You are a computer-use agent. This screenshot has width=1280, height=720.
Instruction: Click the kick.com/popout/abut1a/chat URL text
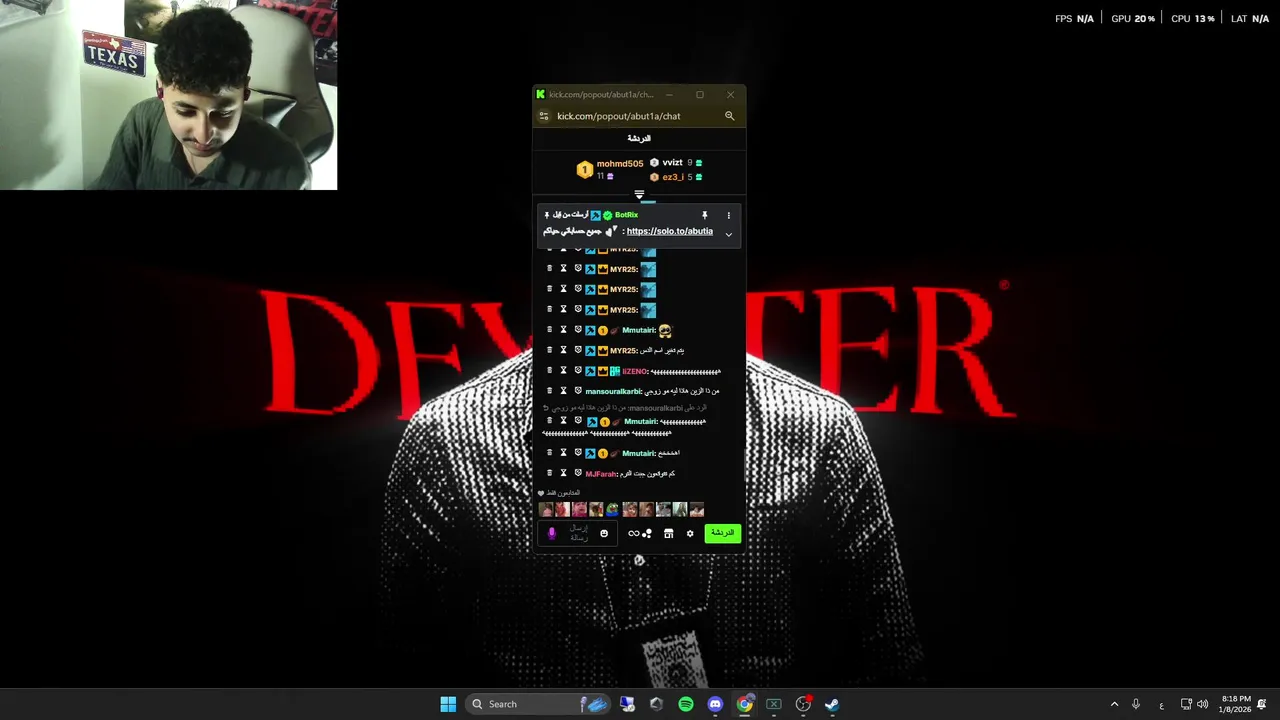coord(618,116)
